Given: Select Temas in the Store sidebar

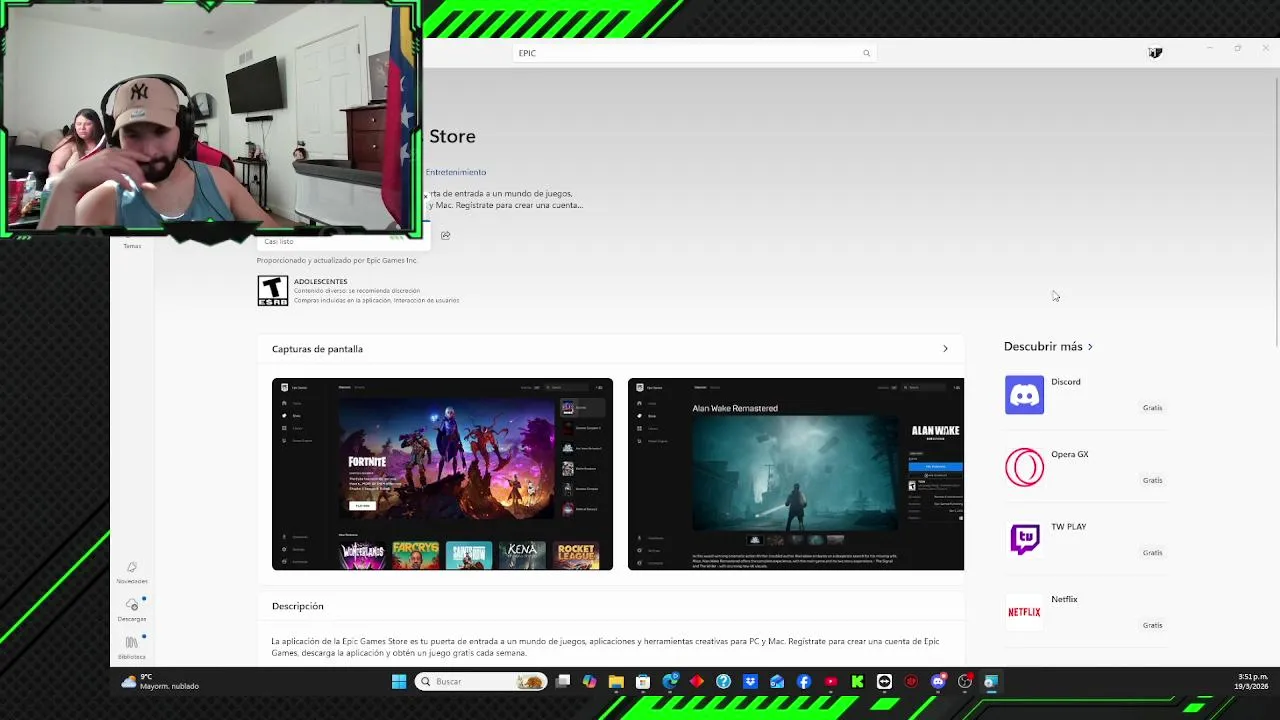Looking at the screenshot, I should coord(132,245).
